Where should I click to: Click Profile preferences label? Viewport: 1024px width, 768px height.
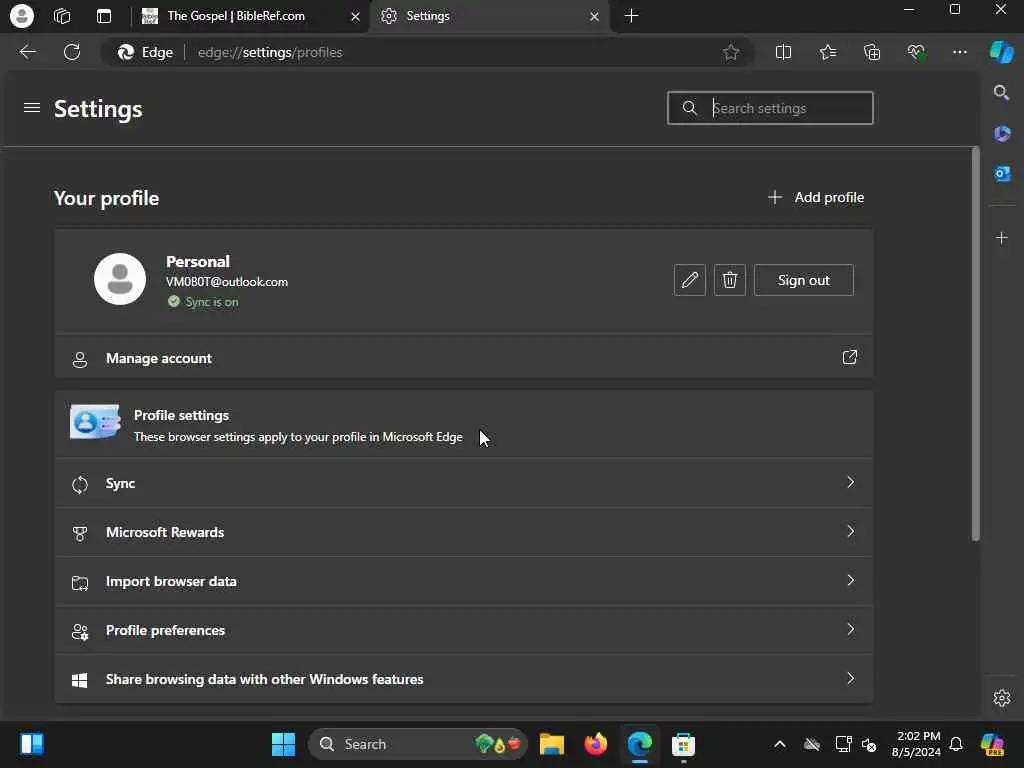[x=165, y=630]
